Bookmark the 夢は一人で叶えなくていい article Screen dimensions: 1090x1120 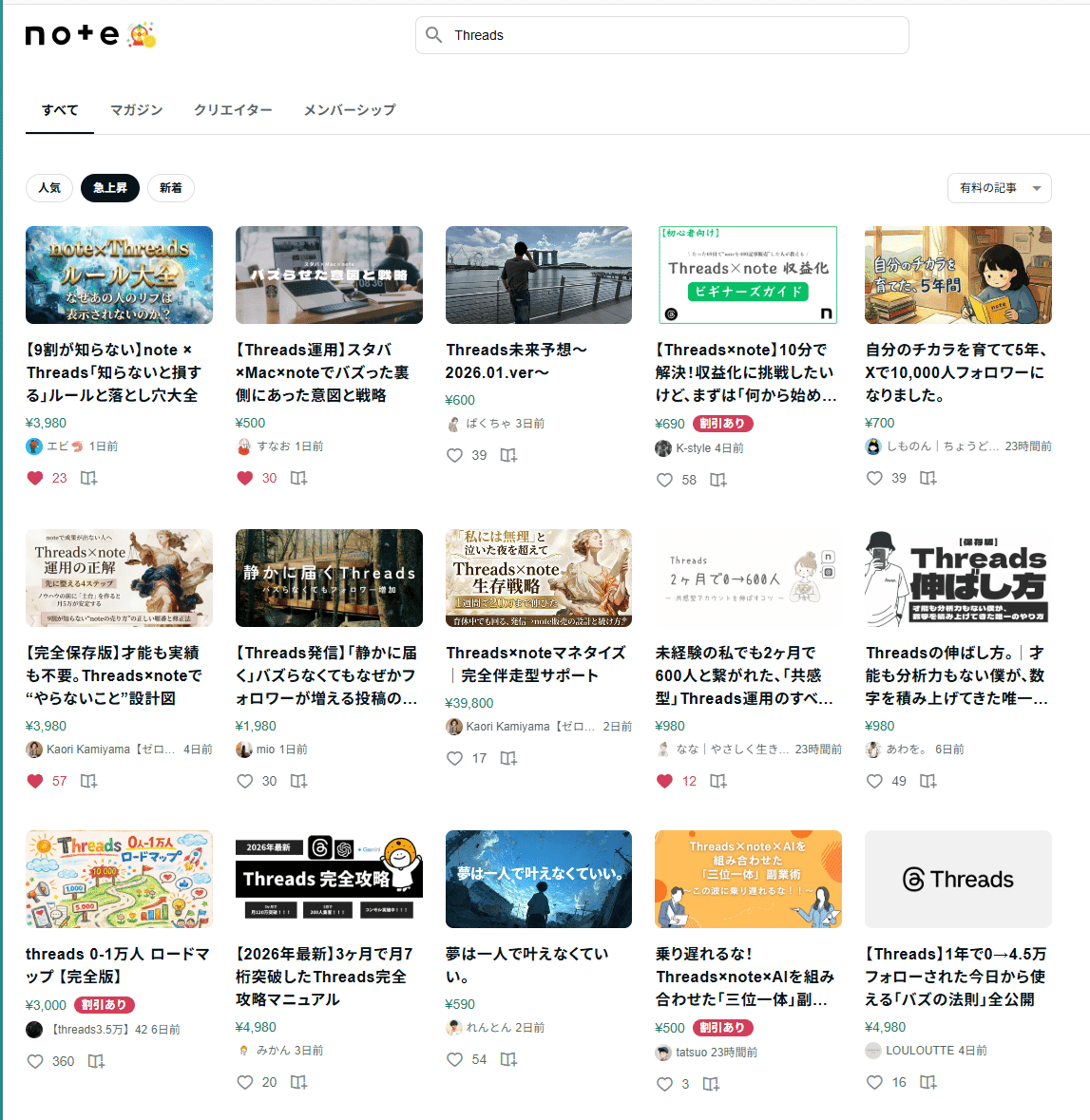point(508,1059)
